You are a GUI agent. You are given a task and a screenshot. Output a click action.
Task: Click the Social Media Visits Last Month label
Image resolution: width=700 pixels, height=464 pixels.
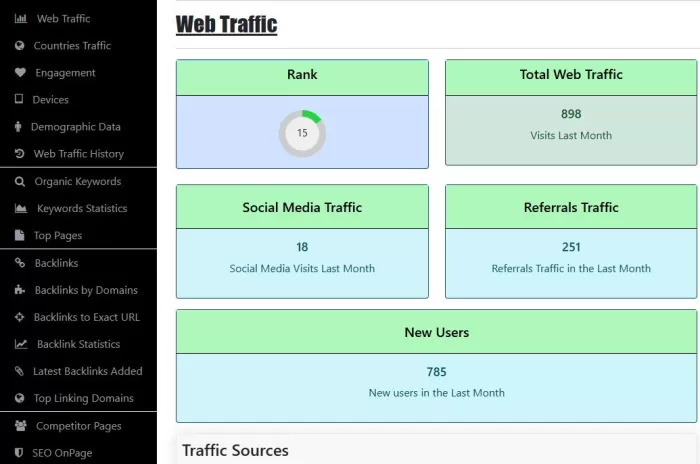tap(302, 268)
